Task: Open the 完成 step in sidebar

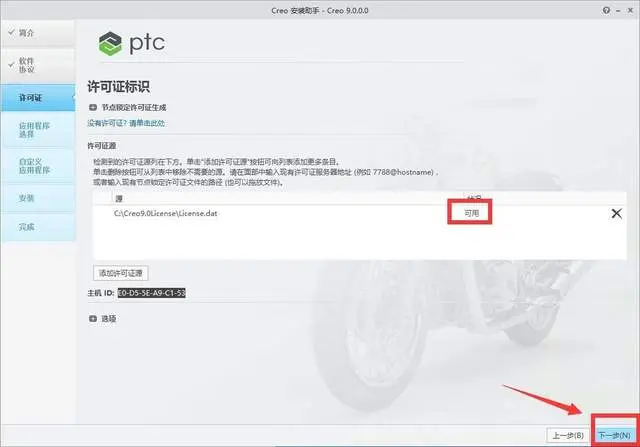Action: click(38, 227)
